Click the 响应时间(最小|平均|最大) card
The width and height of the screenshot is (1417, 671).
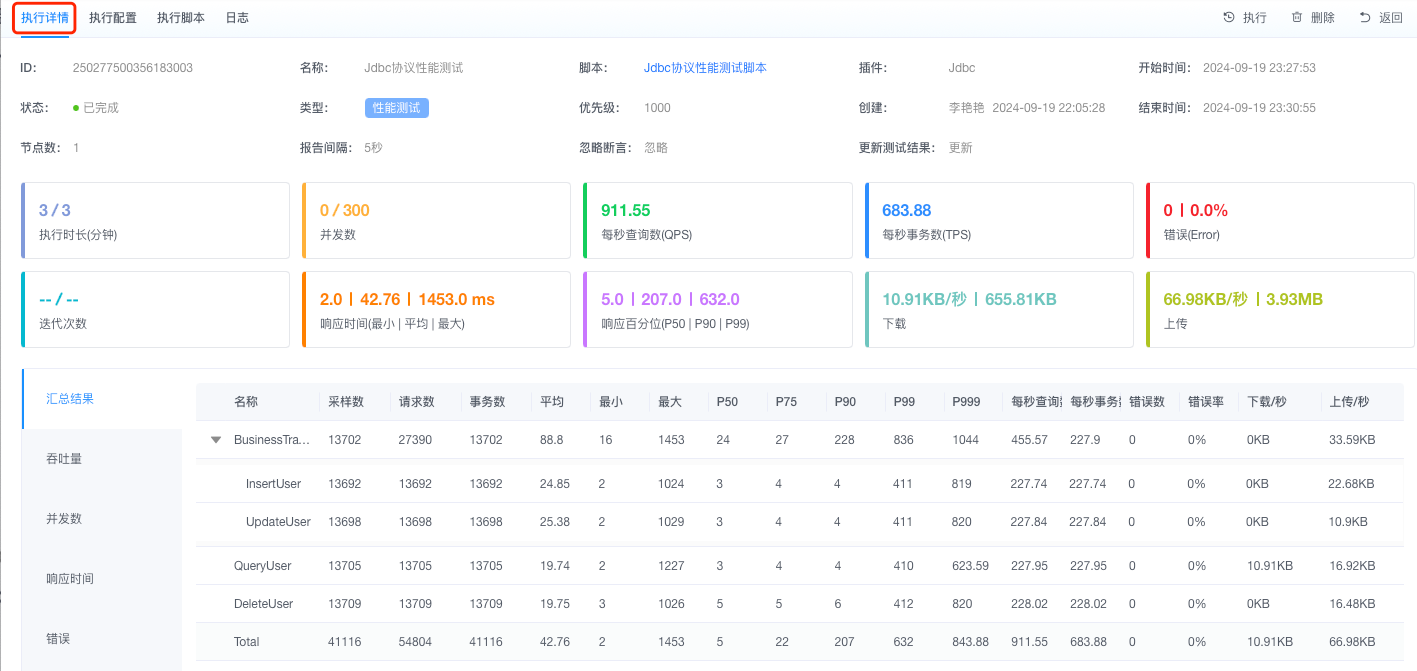[x=436, y=309]
